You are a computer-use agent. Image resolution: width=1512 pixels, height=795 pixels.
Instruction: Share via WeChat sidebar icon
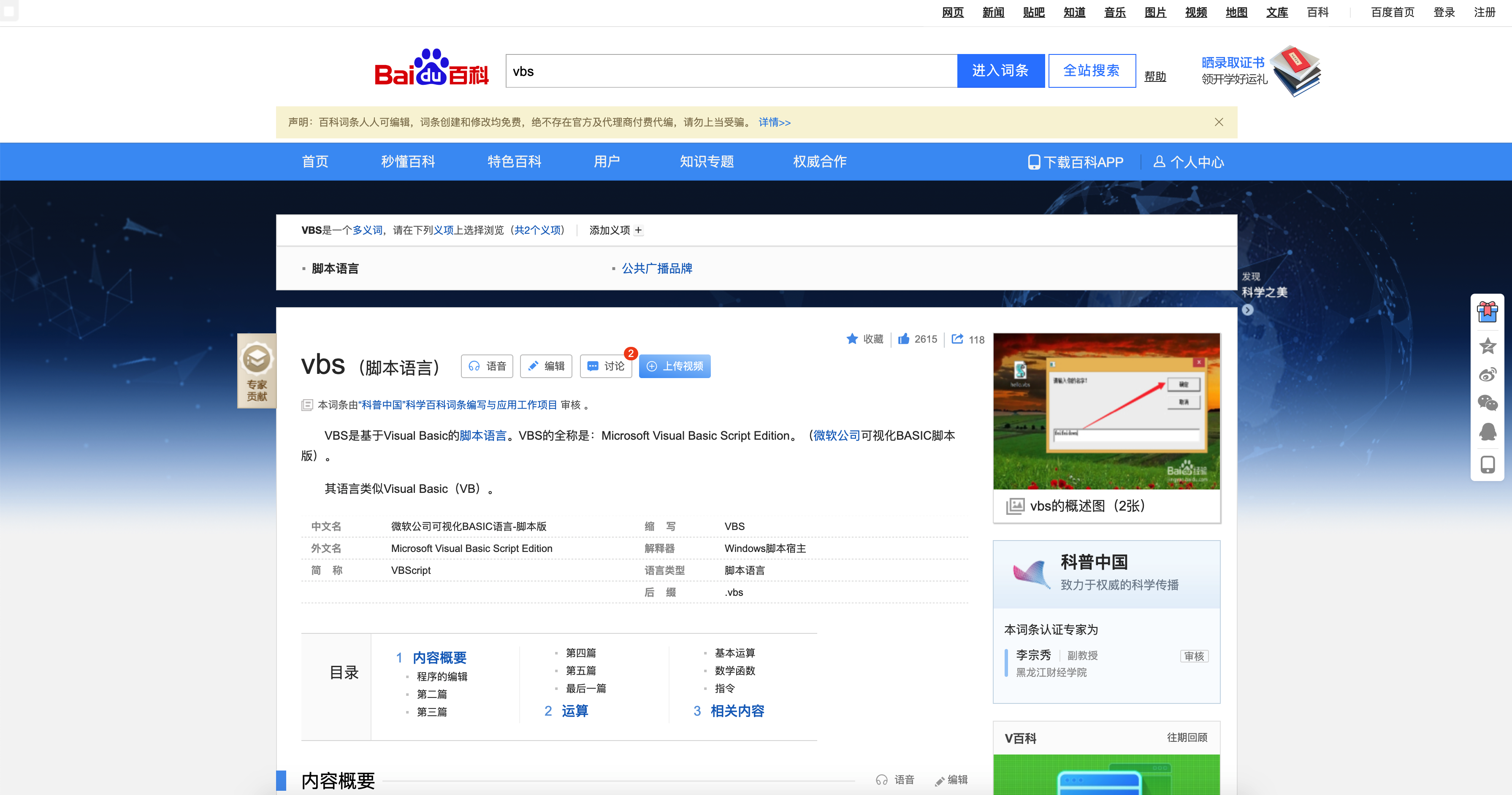pos(1488,403)
